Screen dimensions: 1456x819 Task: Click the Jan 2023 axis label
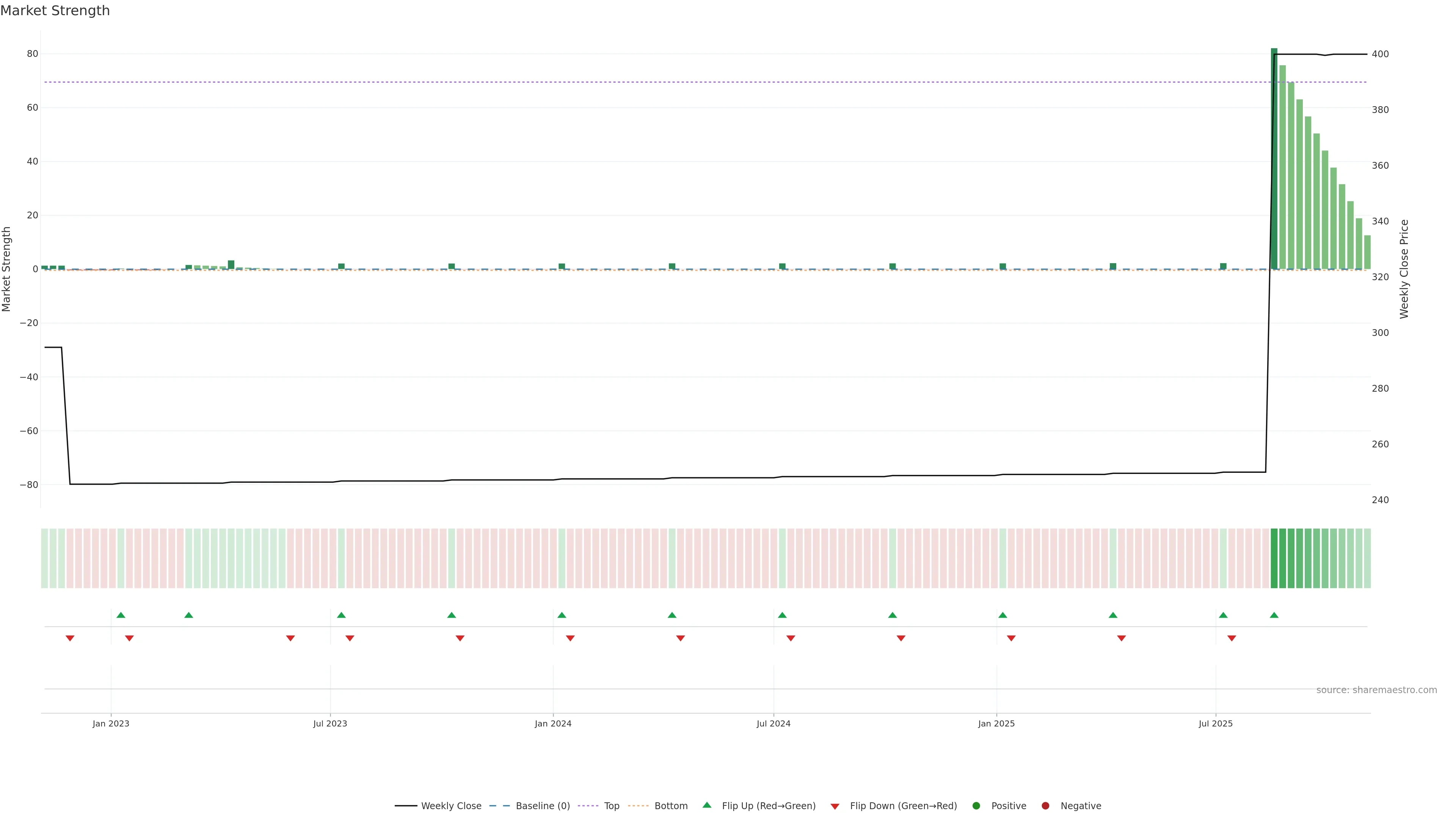(111, 723)
